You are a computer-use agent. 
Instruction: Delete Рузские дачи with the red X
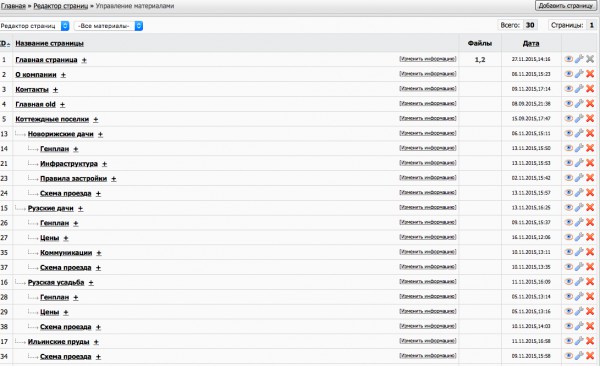coord(590,208)
